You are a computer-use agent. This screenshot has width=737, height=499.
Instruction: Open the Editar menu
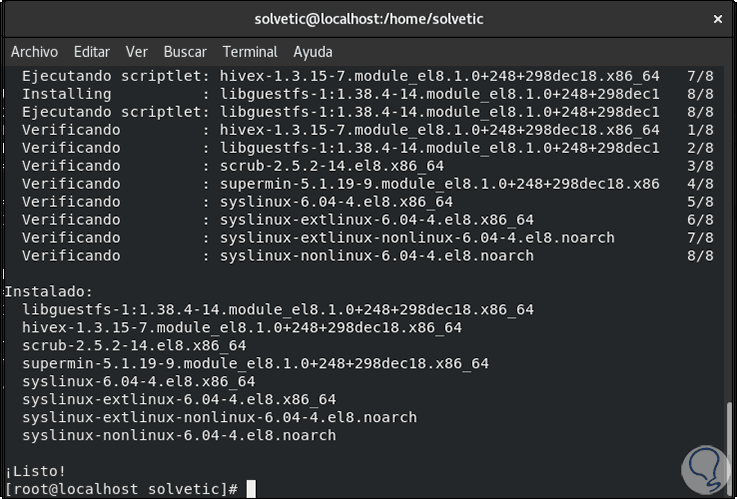point(92,52)
